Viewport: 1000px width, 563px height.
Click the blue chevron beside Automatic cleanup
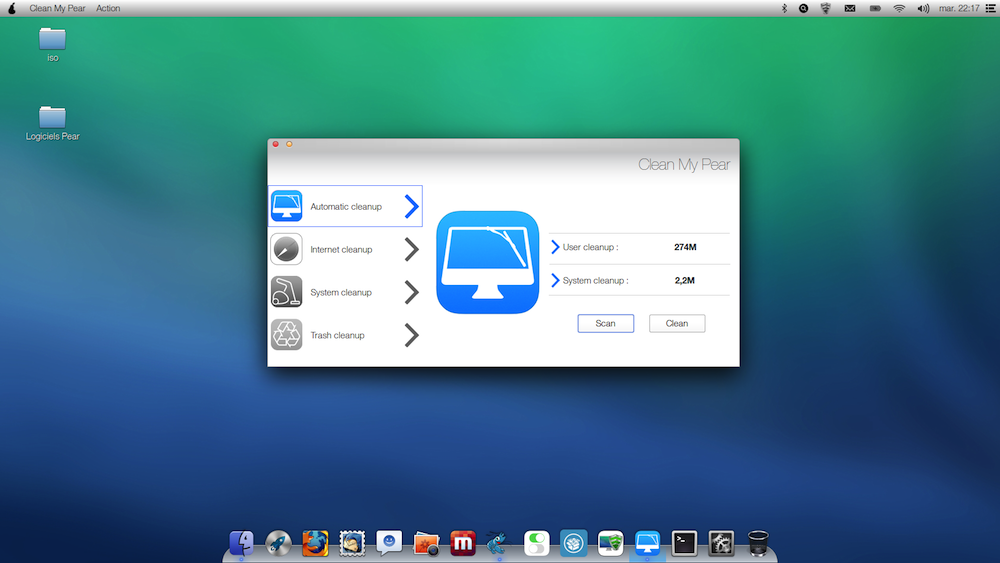[x=412, y=206]
